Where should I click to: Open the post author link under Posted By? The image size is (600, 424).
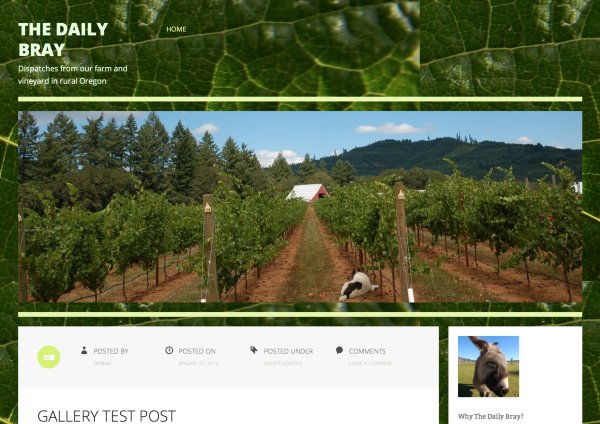click(102, 363)
